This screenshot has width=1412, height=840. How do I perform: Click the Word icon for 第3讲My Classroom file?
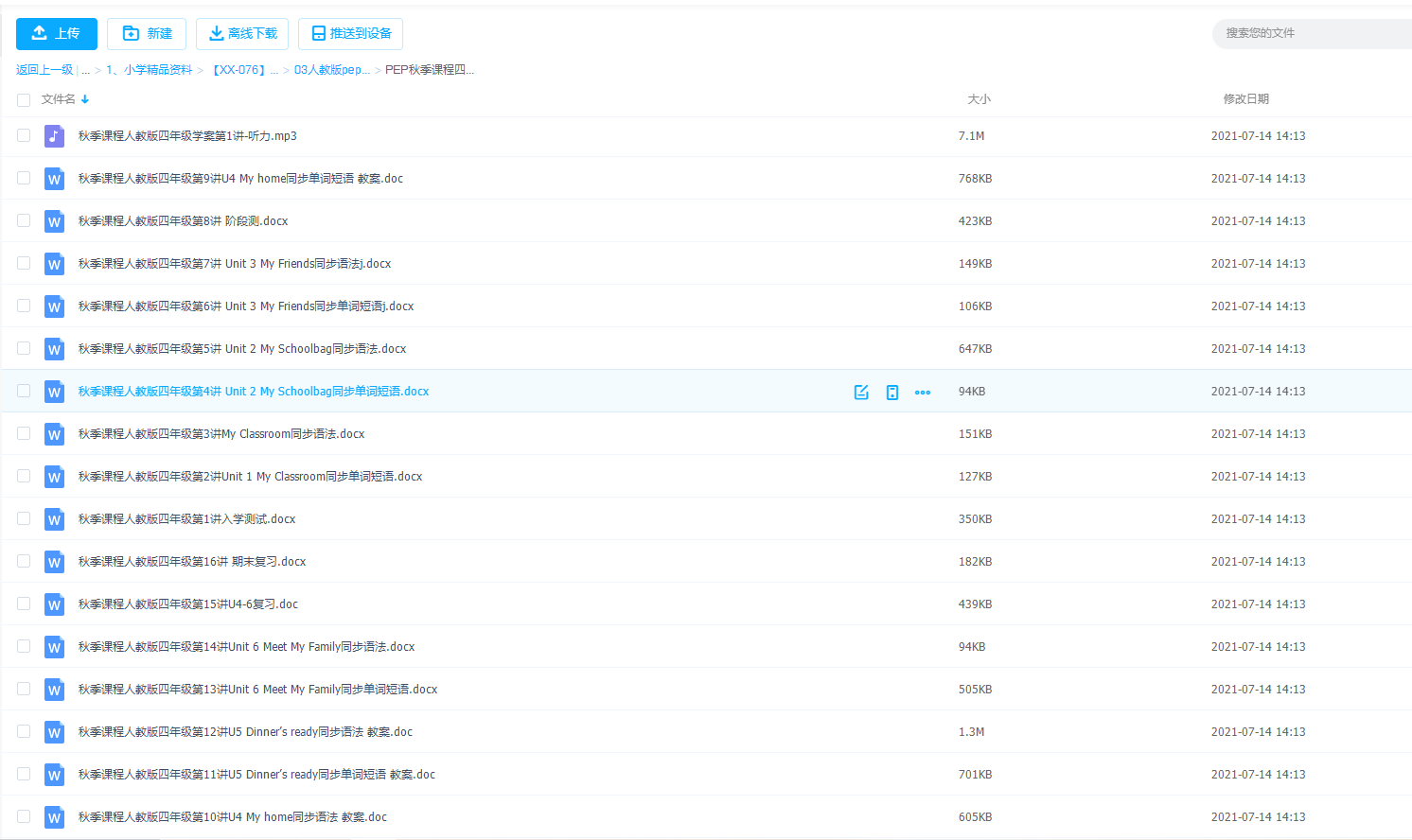click(54, 434)
